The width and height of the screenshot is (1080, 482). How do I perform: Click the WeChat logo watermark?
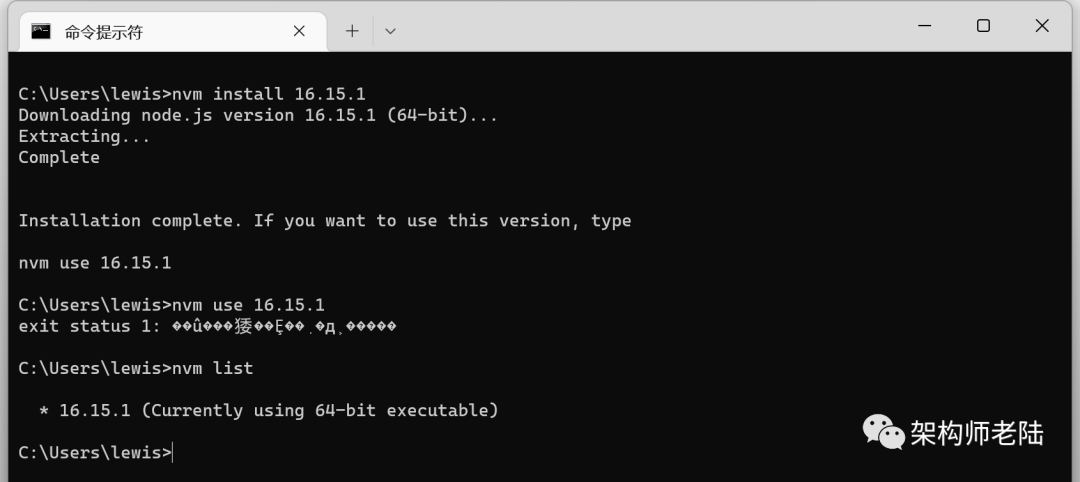[884, 432]
